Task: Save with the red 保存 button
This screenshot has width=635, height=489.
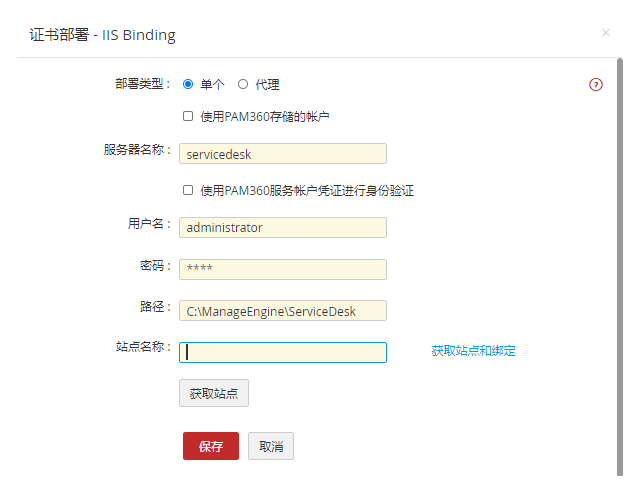Action: [210, 446]
